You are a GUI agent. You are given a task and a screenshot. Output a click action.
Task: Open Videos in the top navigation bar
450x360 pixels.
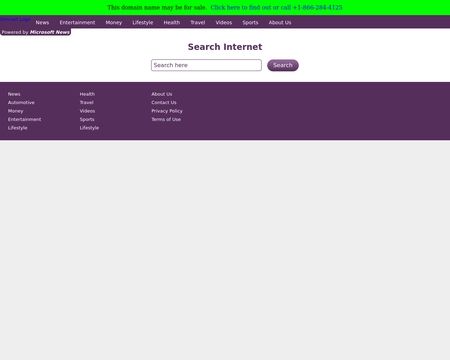(x=224, y=22)
